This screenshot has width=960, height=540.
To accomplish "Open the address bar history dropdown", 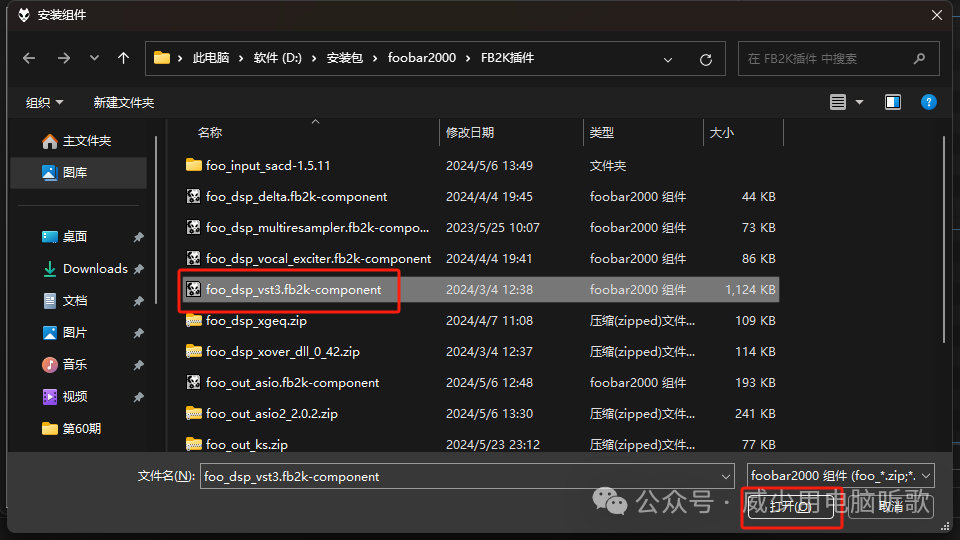I will pos(669,59).
